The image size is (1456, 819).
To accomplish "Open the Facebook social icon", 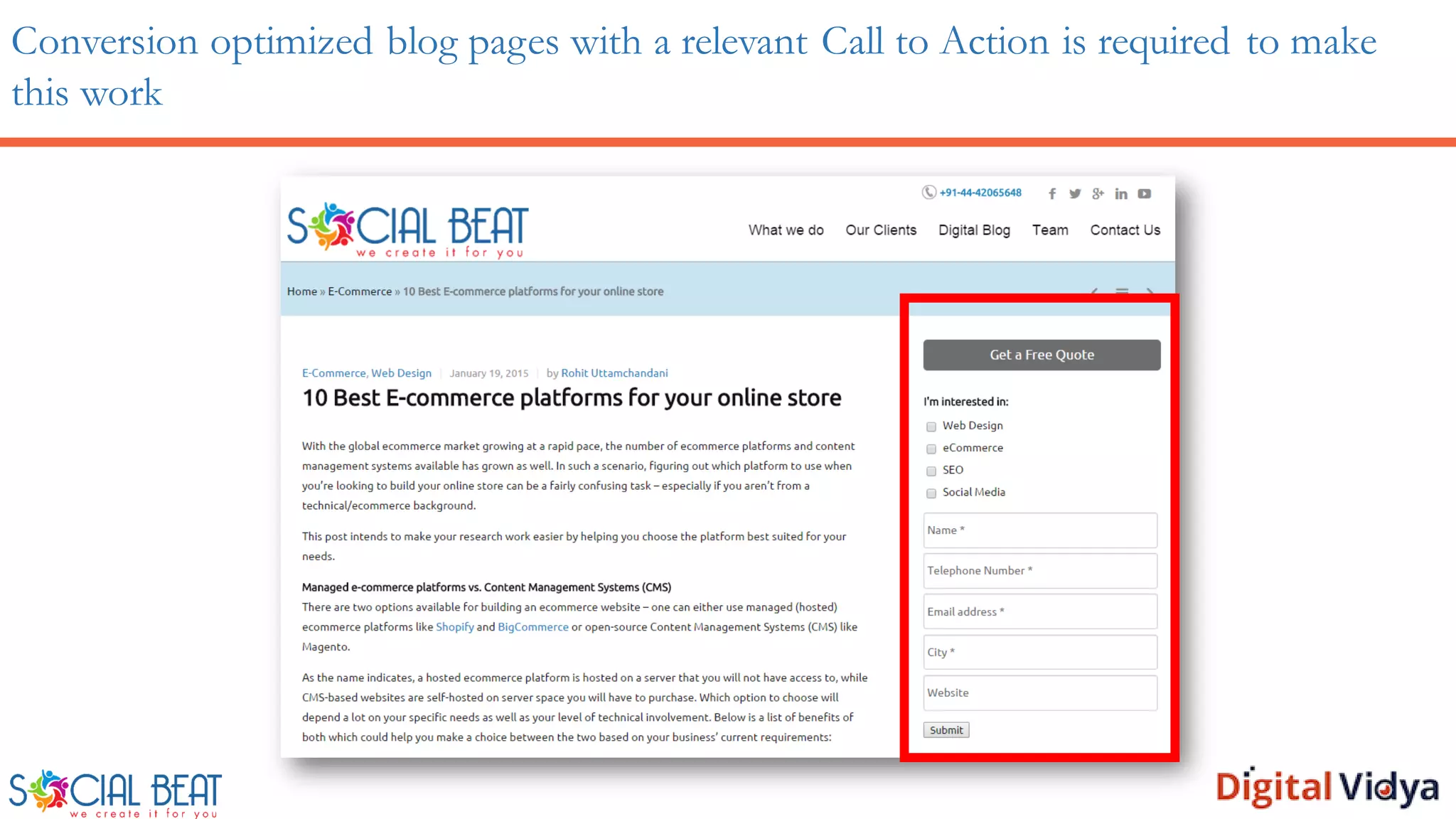I will coord(1052,193).
